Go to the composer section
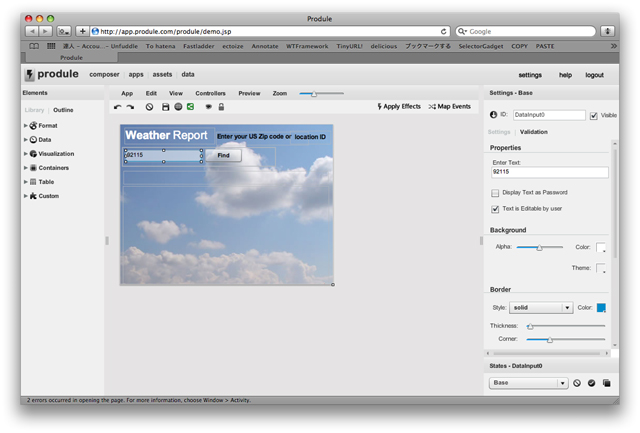The image size is (640, 433). coord(104,75)
